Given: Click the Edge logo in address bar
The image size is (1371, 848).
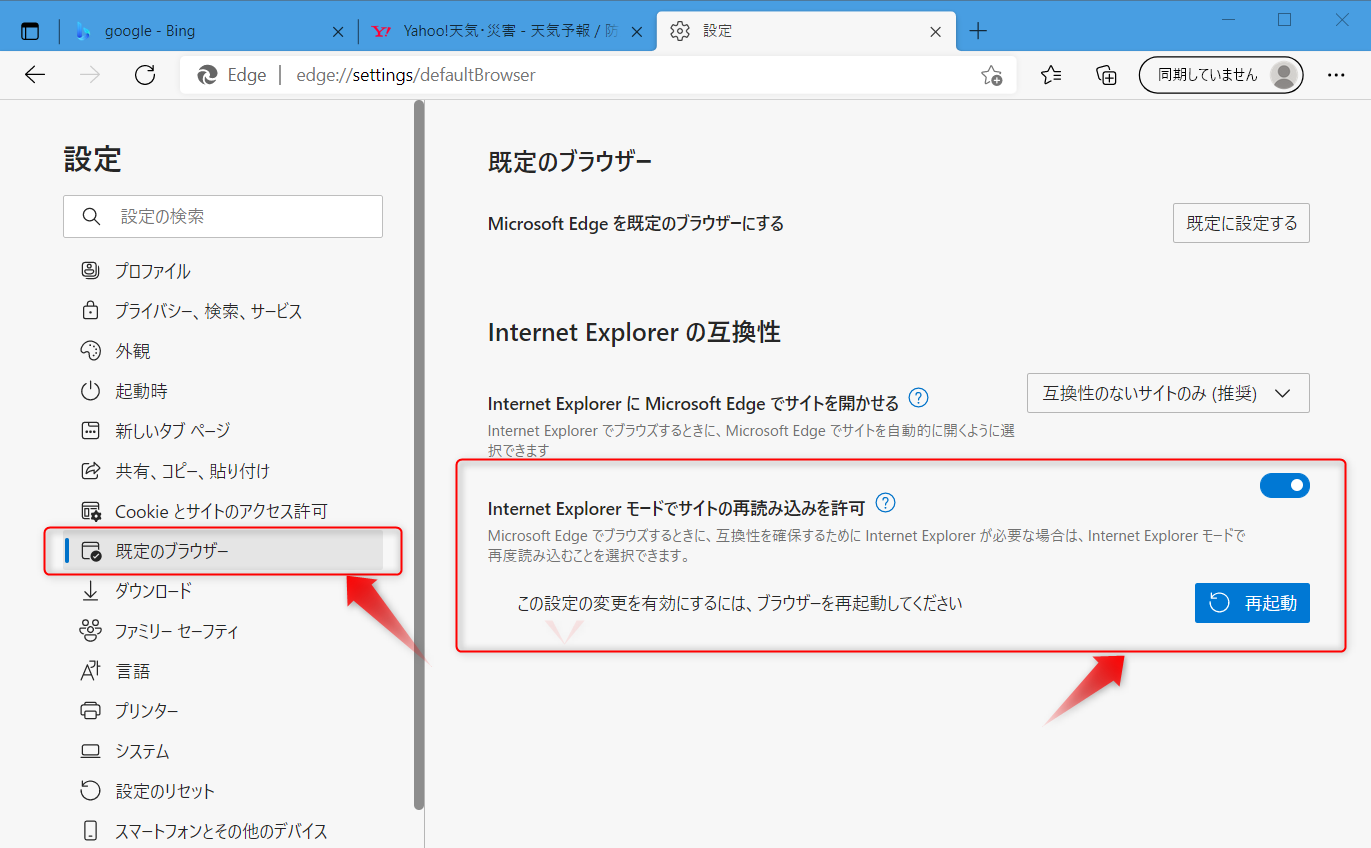Looking at the screenshot, I should [207, 75].
